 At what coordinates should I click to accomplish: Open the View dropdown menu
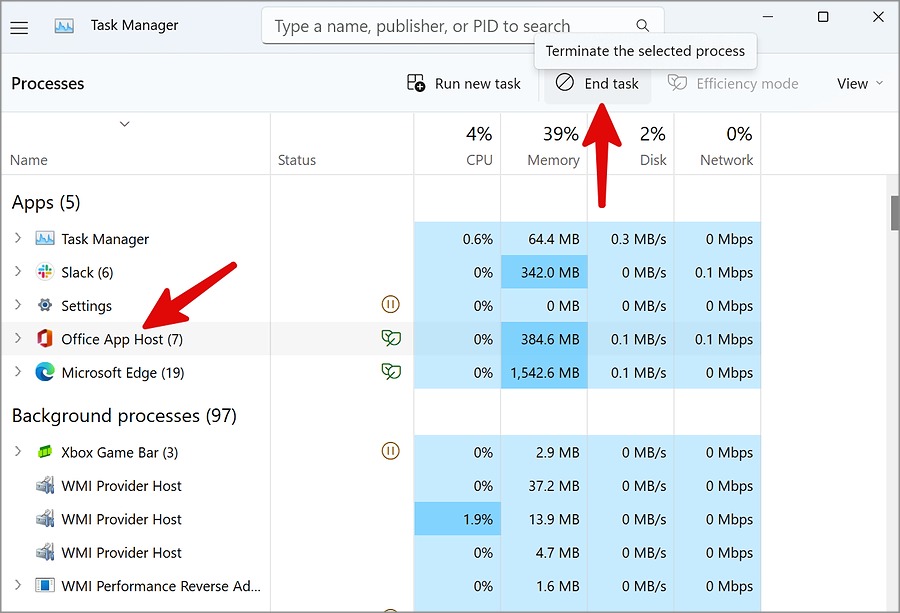pyautogui.click(x=860, y=84)
